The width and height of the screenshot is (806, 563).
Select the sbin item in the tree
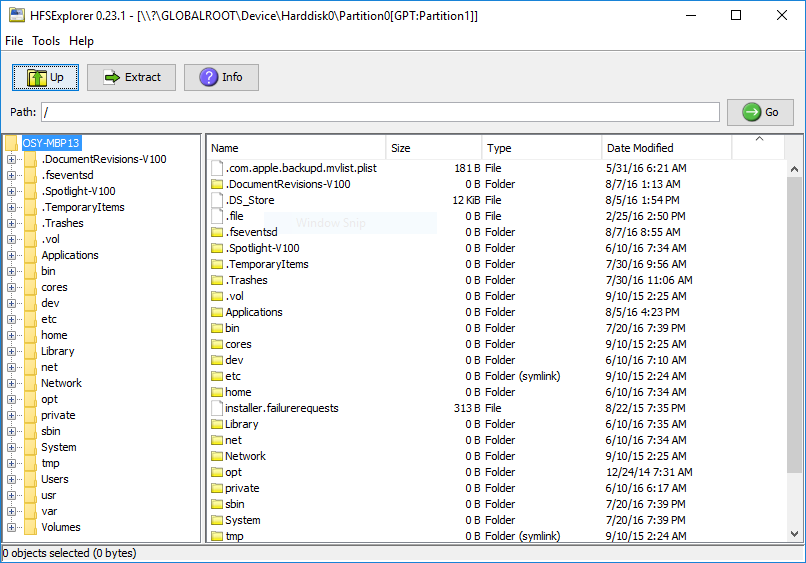coord(51,431)
